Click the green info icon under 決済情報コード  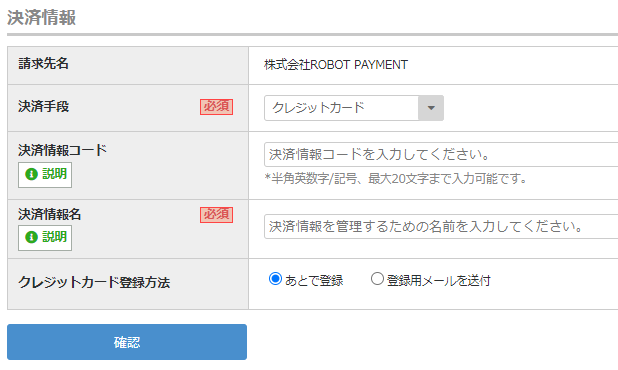point(31,174)
